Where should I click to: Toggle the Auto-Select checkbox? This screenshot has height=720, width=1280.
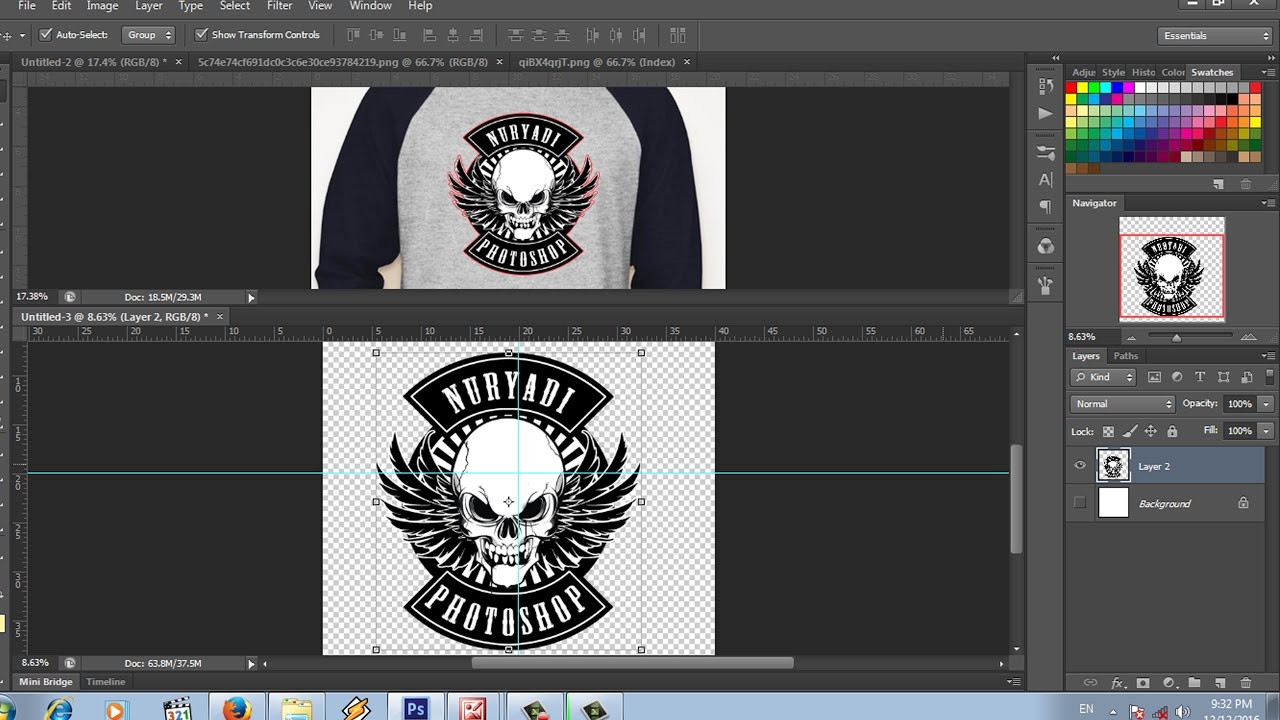point(46,34)
